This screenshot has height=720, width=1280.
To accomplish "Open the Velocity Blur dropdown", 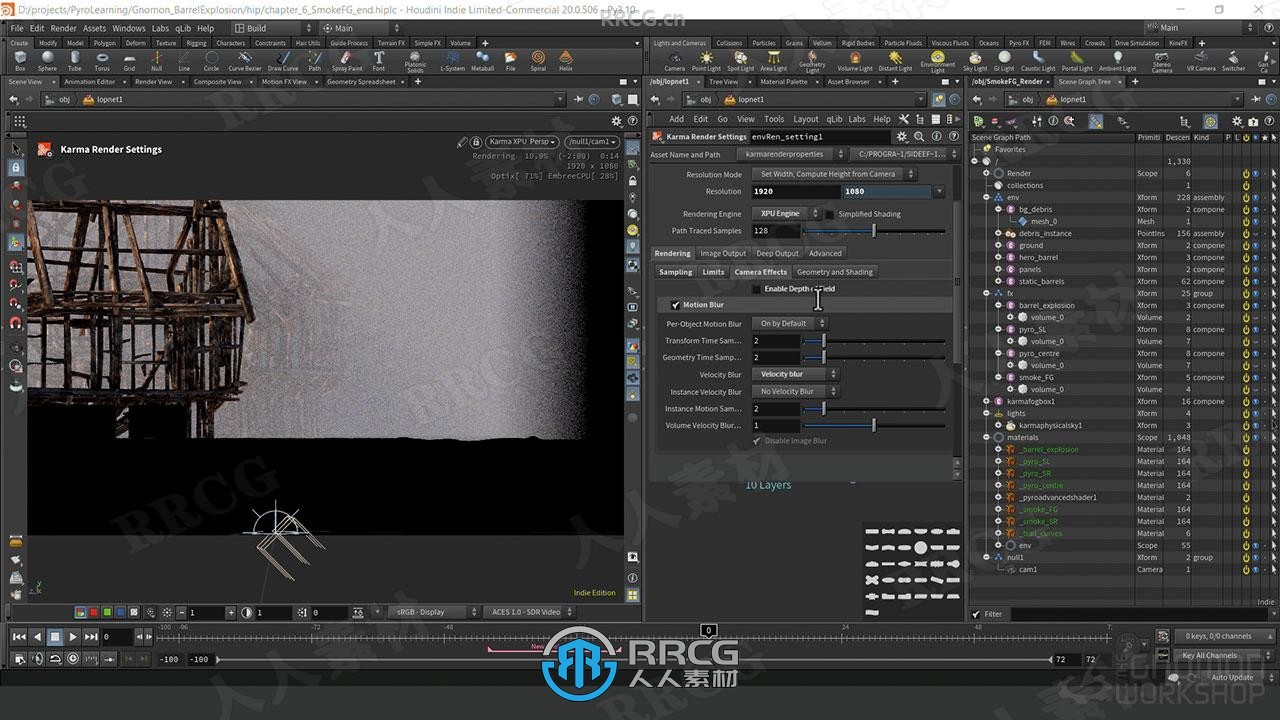I will [794, 375].
